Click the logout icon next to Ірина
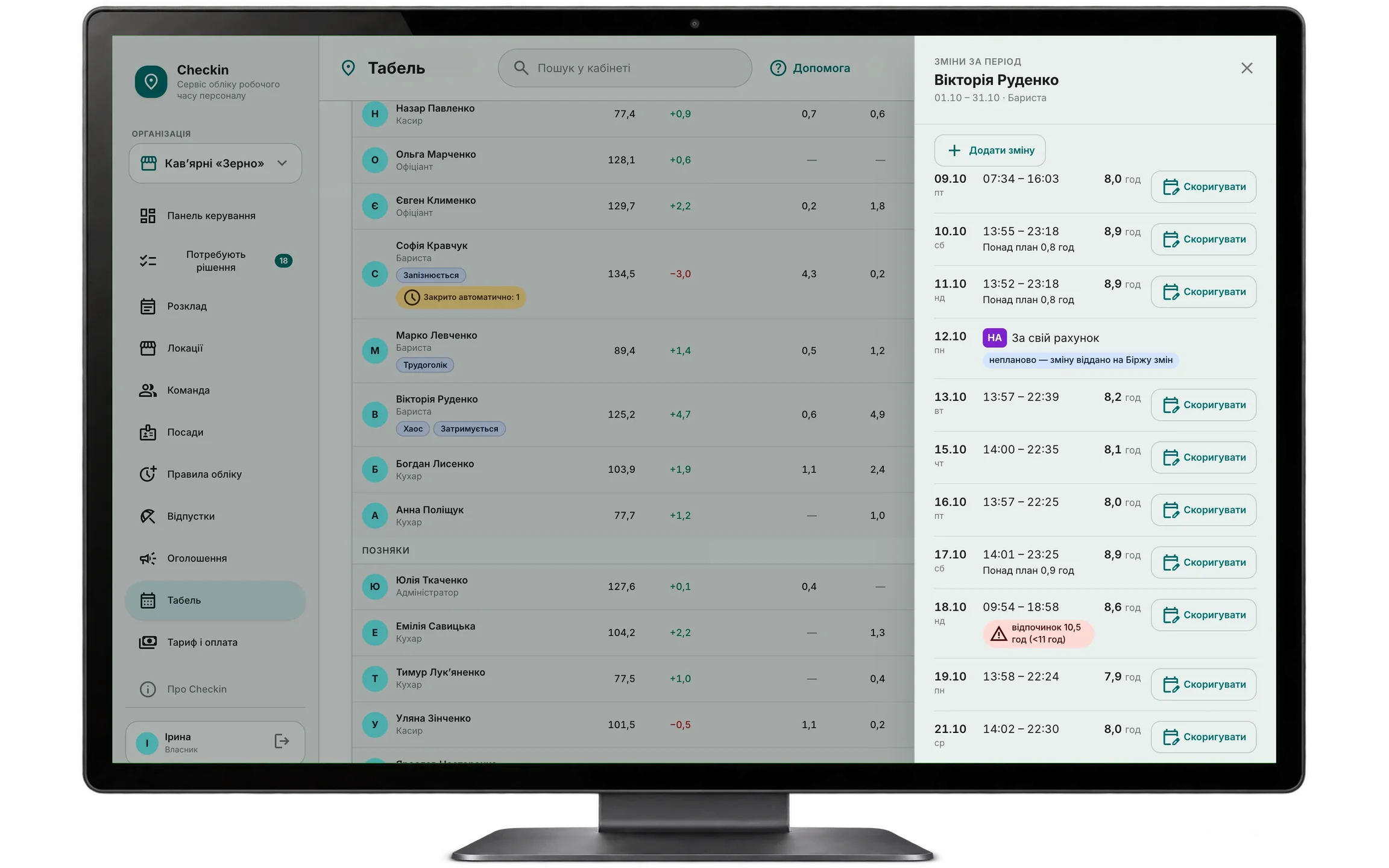The width and height of the screenshot is (1389, 868). pyautogui.click(x=282, y=741)
